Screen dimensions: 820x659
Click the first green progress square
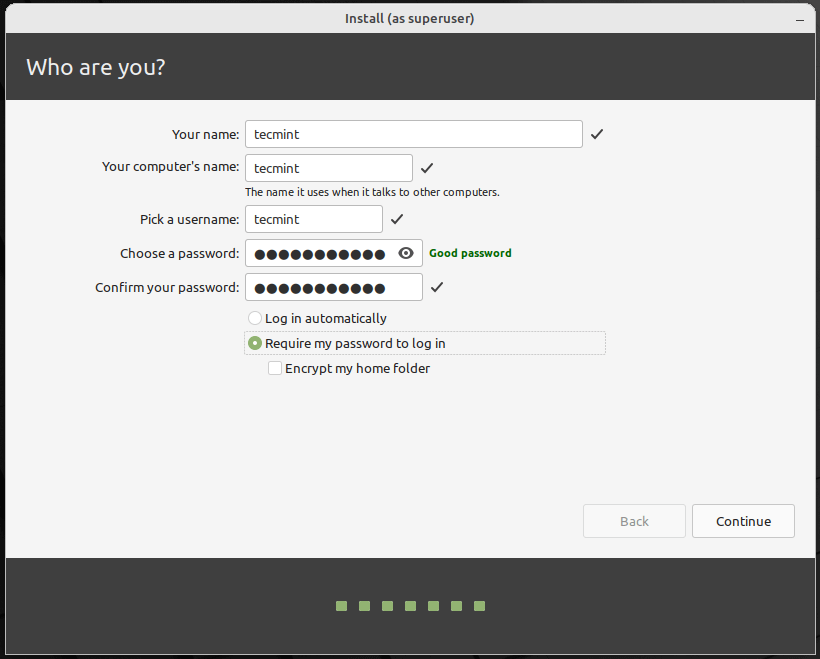click(341, 606)
